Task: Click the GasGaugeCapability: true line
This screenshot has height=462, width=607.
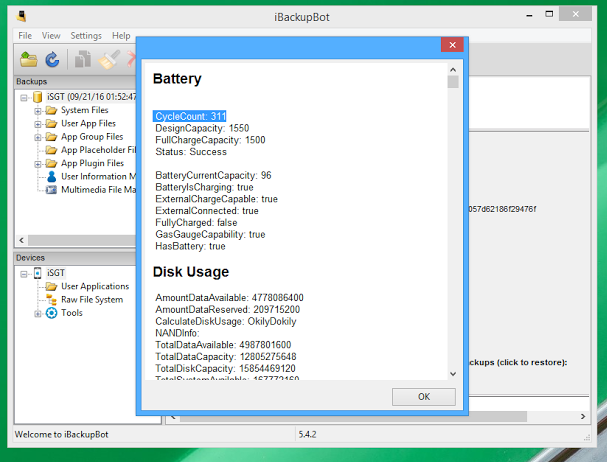Action: (x=210, y=234)
